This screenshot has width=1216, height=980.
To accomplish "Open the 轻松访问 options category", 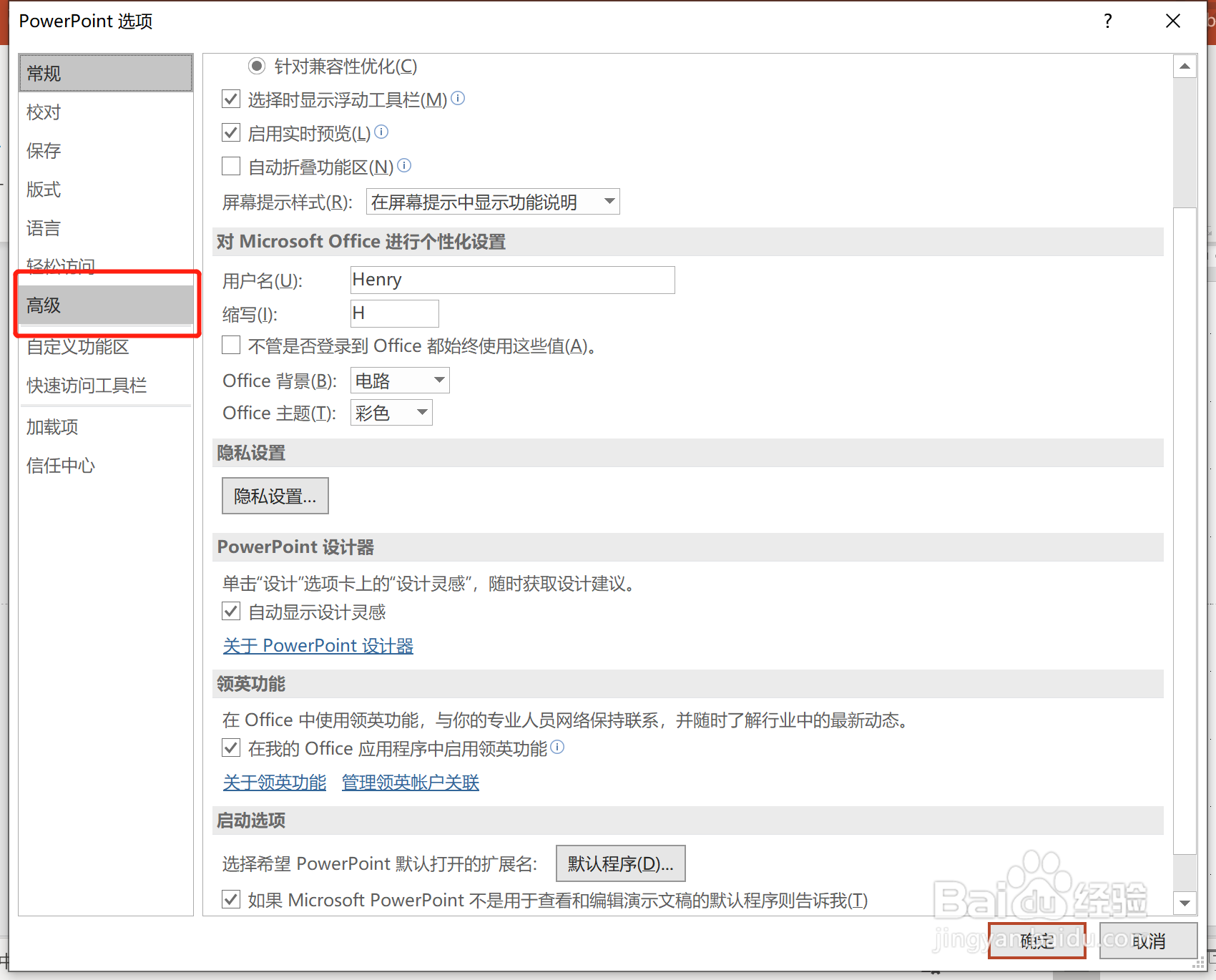I will pyautogui.click(x=106, y=266).
